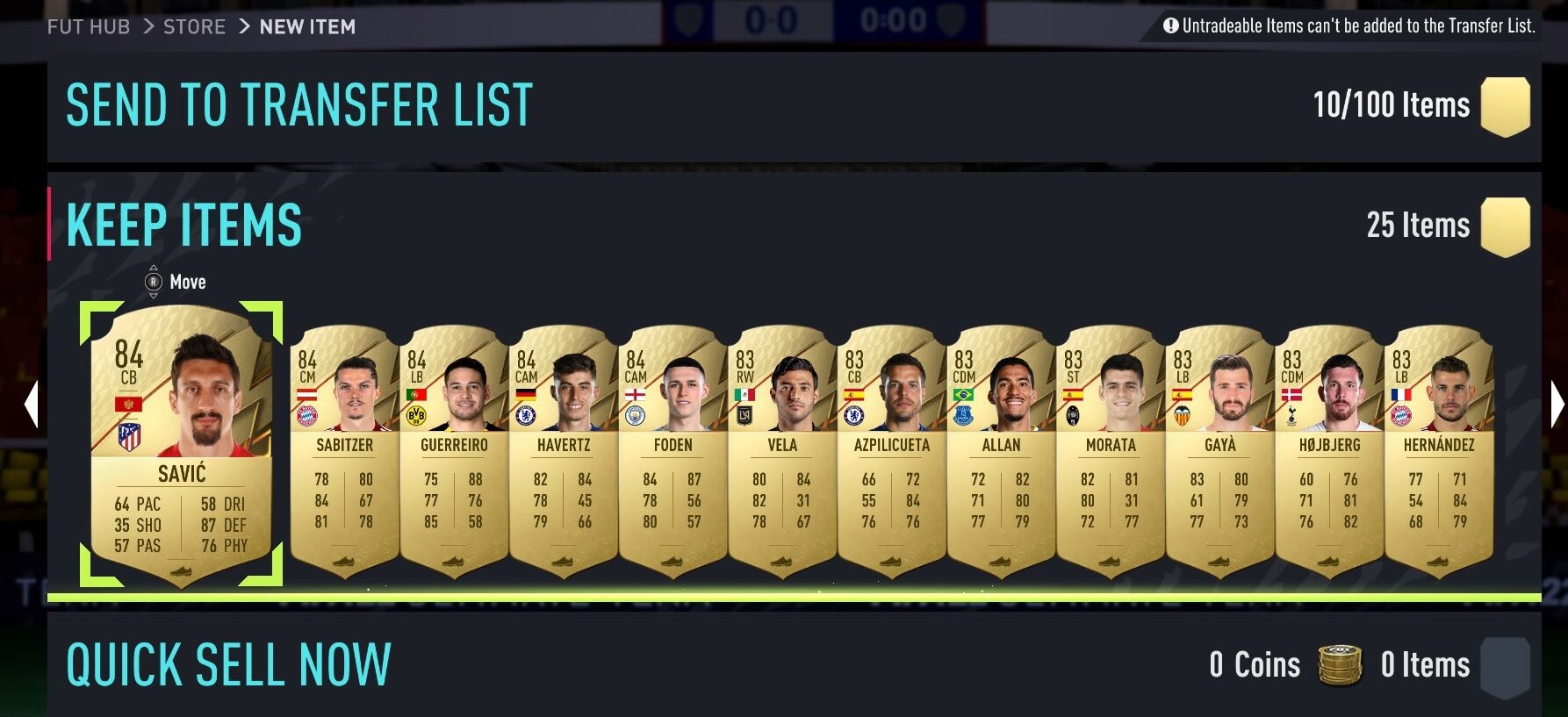
Task: Click the R stick Move icon
Action: [x=154, y=282]
